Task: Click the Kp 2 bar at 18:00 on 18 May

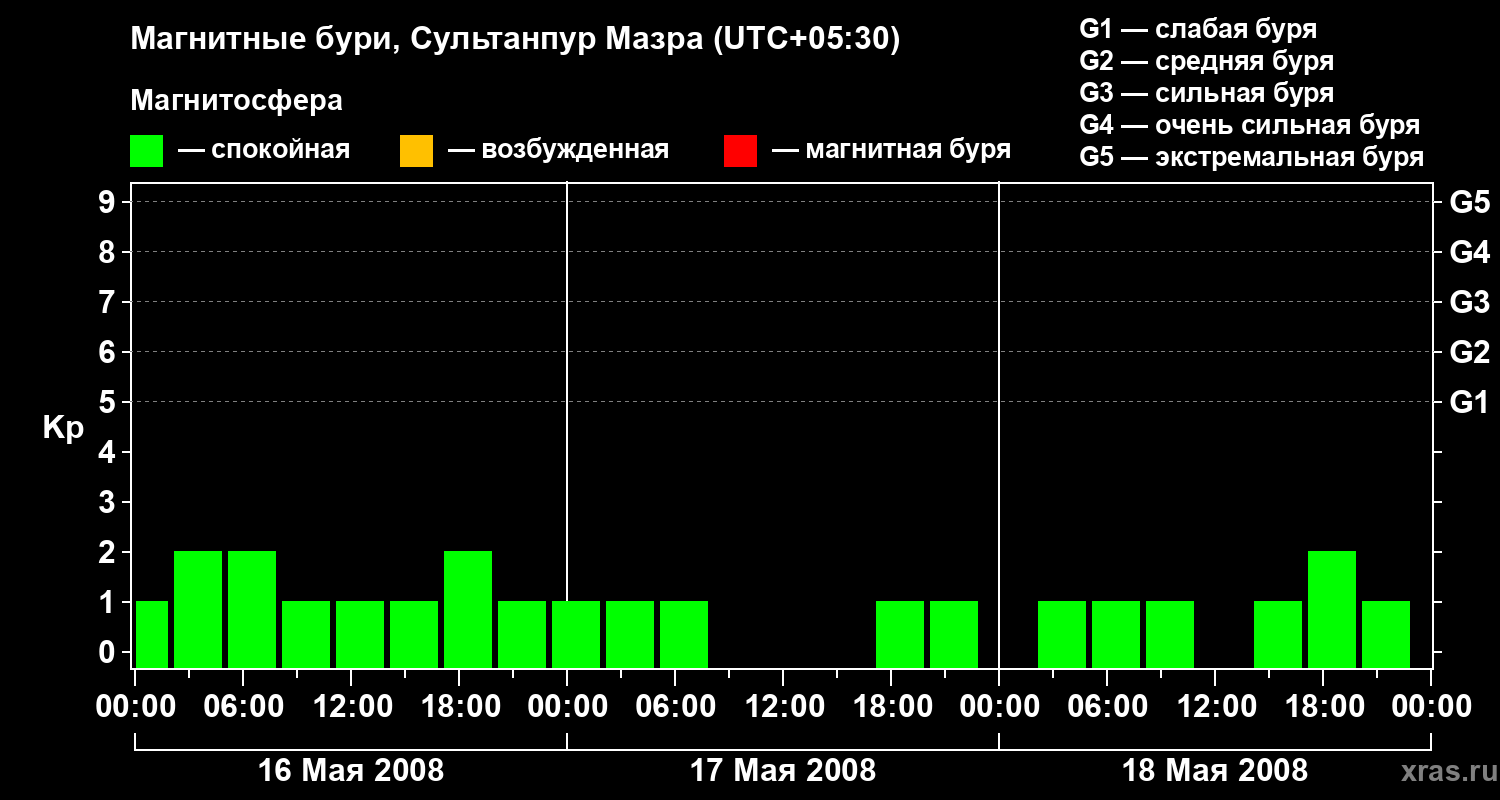Action: pyautogui.click(x=1332, y=609)
